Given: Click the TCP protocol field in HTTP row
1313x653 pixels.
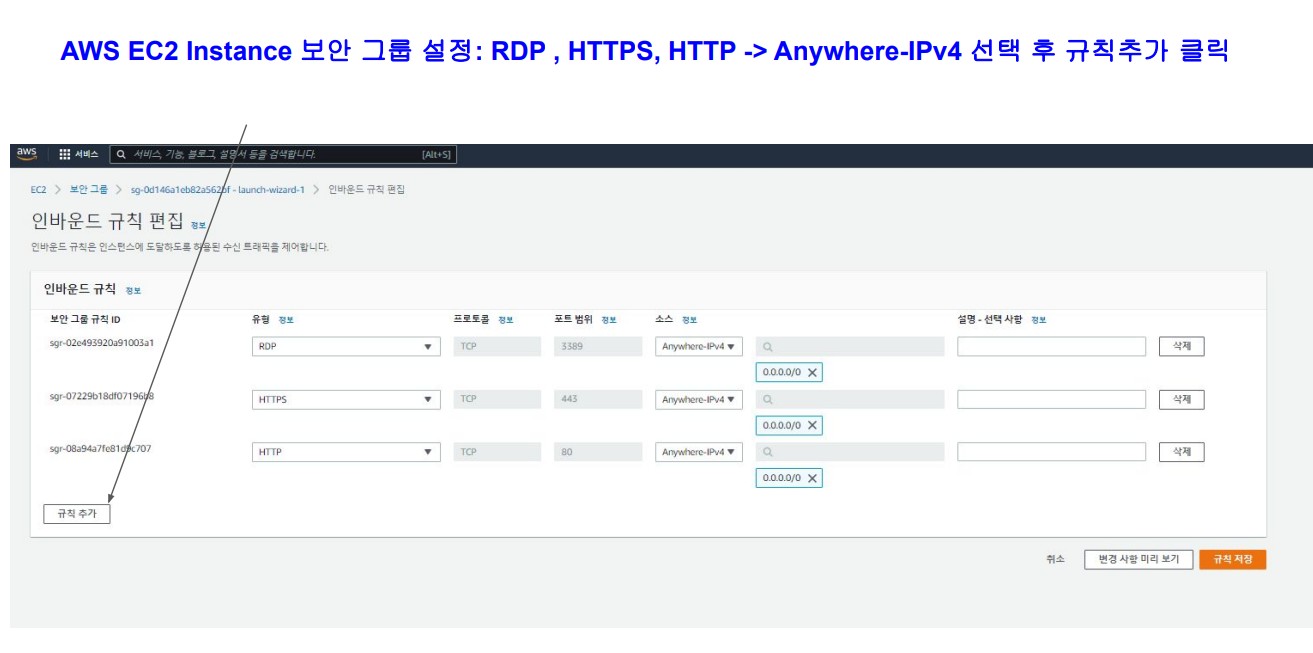Looking at the screenshot, I should 497,452.
